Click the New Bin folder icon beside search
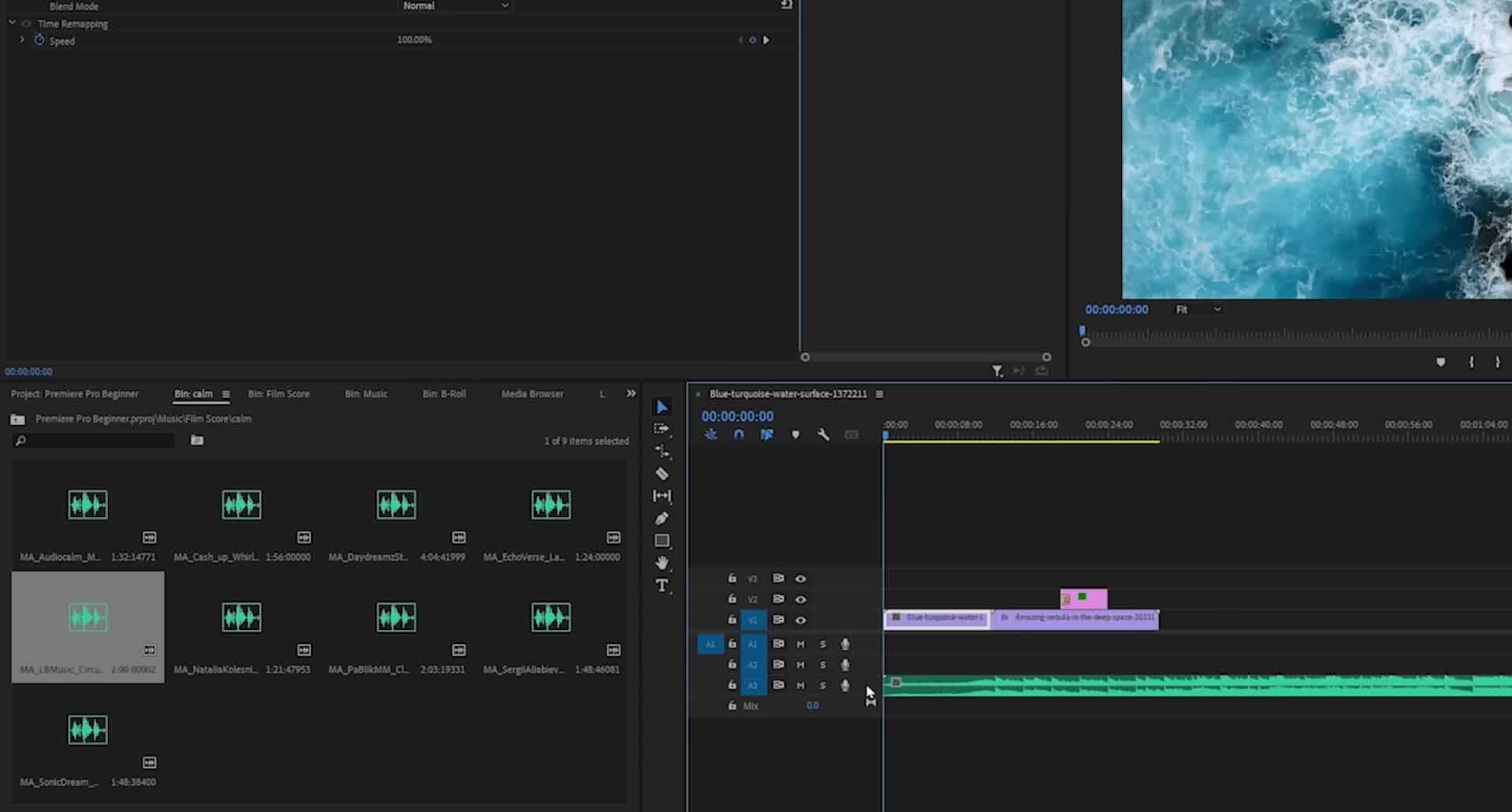1512x812 pixels. 196,440
